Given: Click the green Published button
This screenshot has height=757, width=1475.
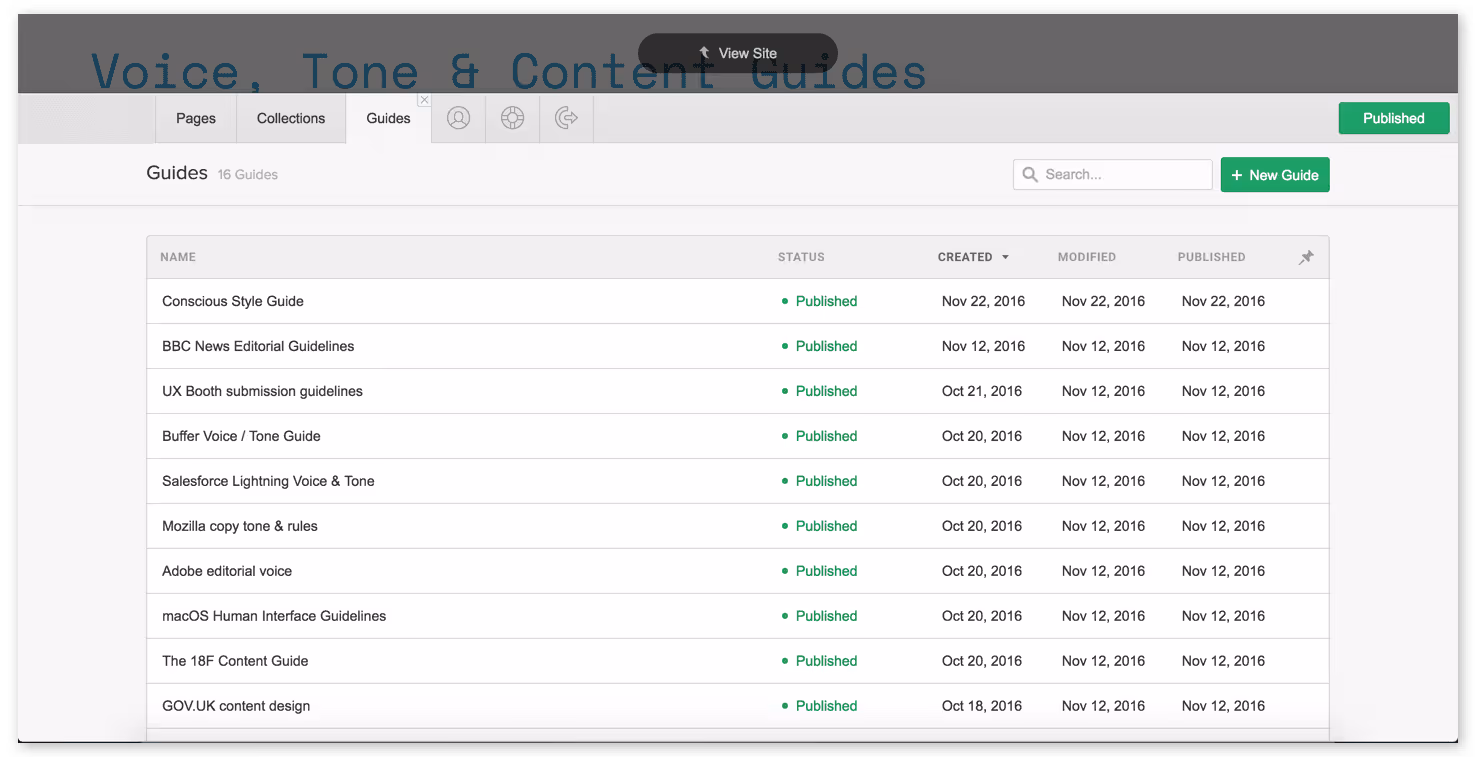Looking at the screenshot, I should pos(1393,118).
